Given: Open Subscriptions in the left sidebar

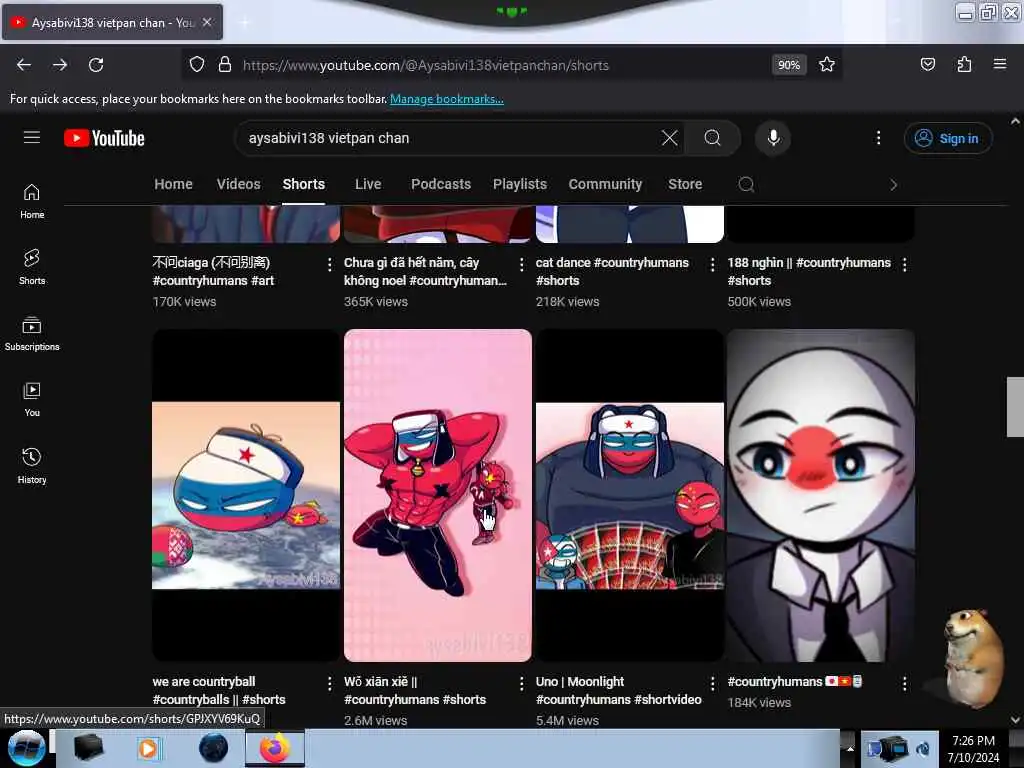Looking at the screenshot, I should pyautogui.click(x=32, y=334).
